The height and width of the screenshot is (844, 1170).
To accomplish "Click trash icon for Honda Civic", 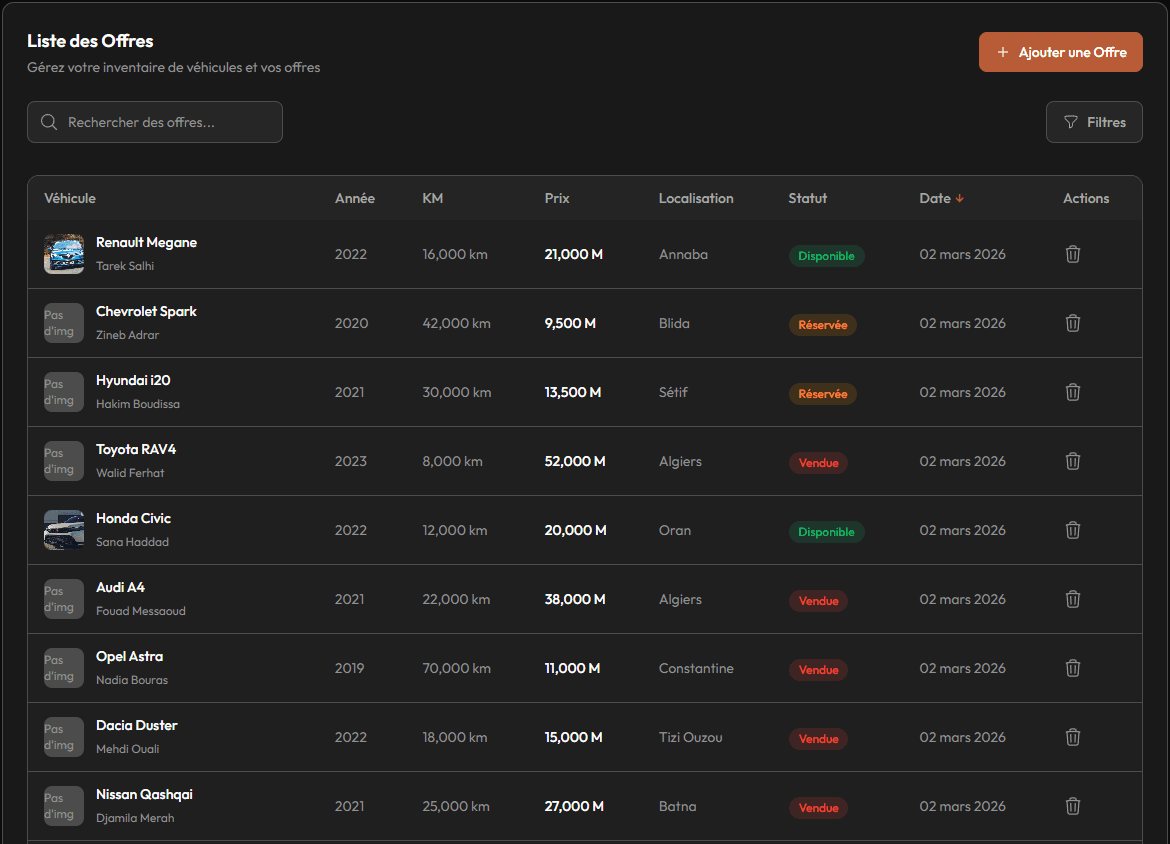I will click(1072, 530).
